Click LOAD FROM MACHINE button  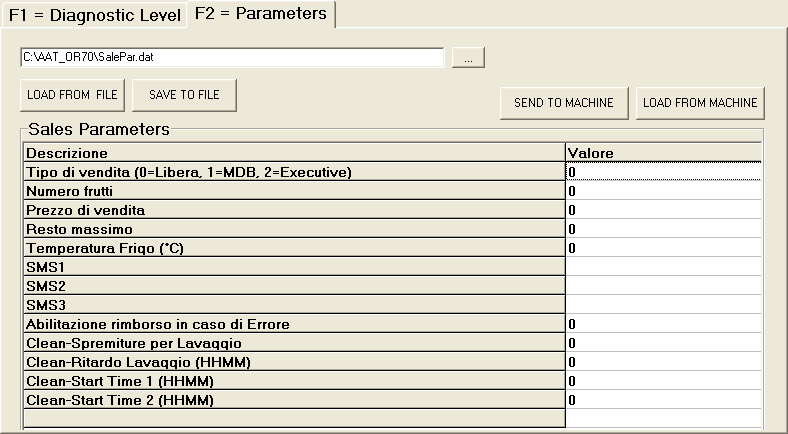[x=700, y=103]
